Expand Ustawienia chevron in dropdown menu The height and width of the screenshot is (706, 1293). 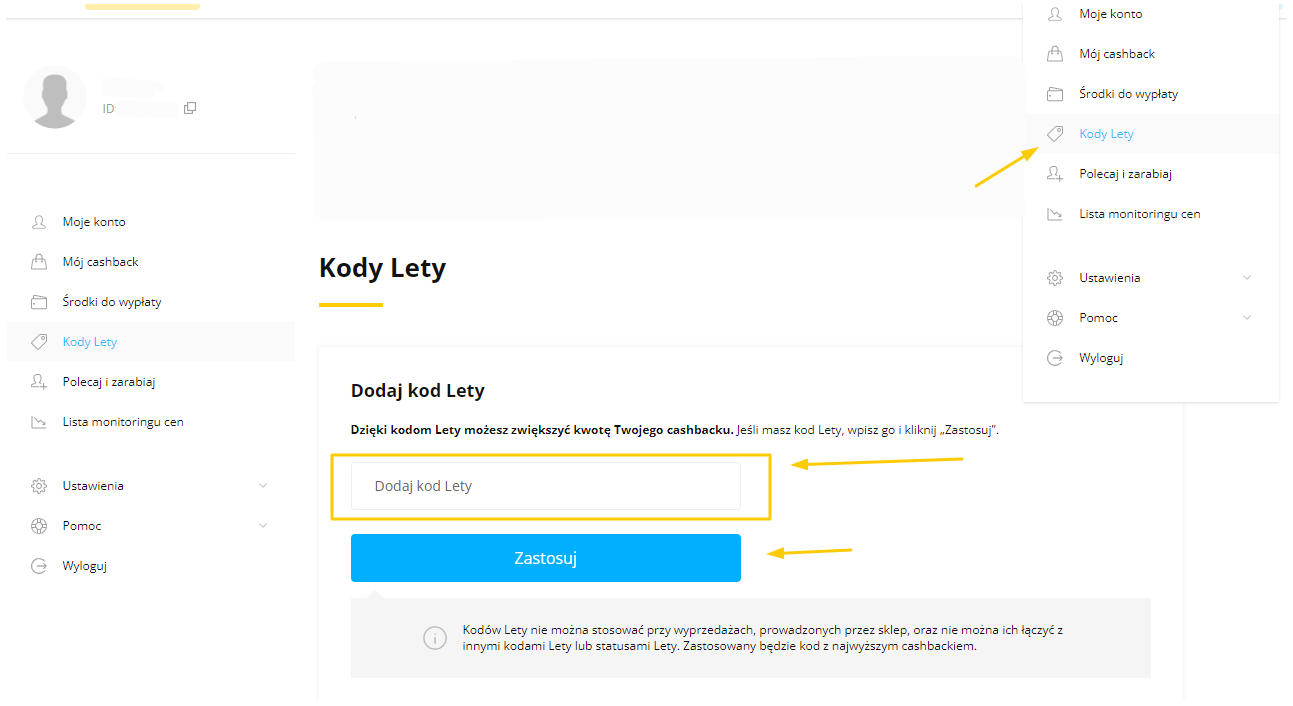1247,278
